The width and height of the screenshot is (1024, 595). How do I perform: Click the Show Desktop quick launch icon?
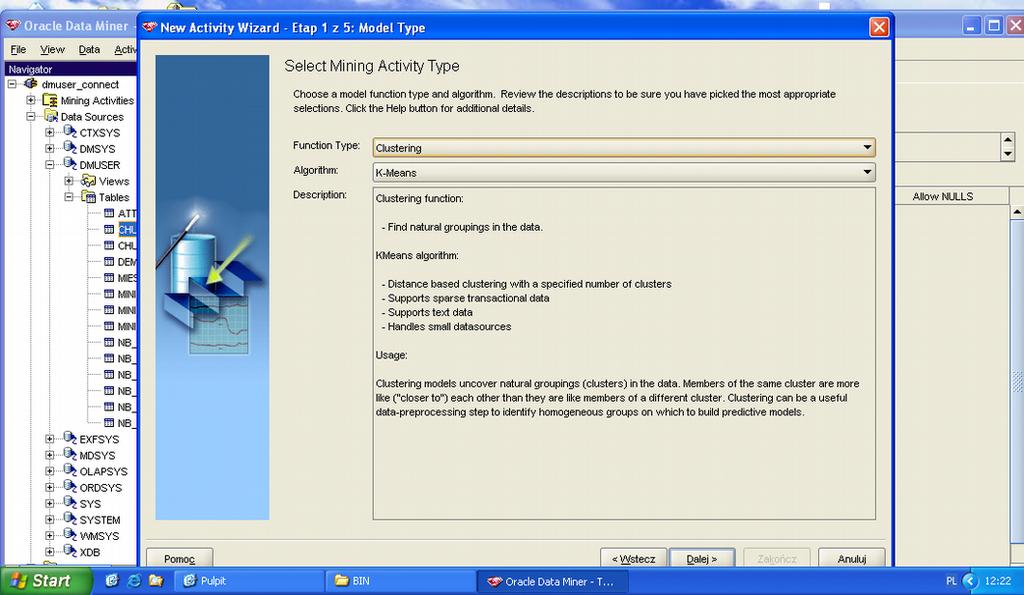tap(112, 580)
